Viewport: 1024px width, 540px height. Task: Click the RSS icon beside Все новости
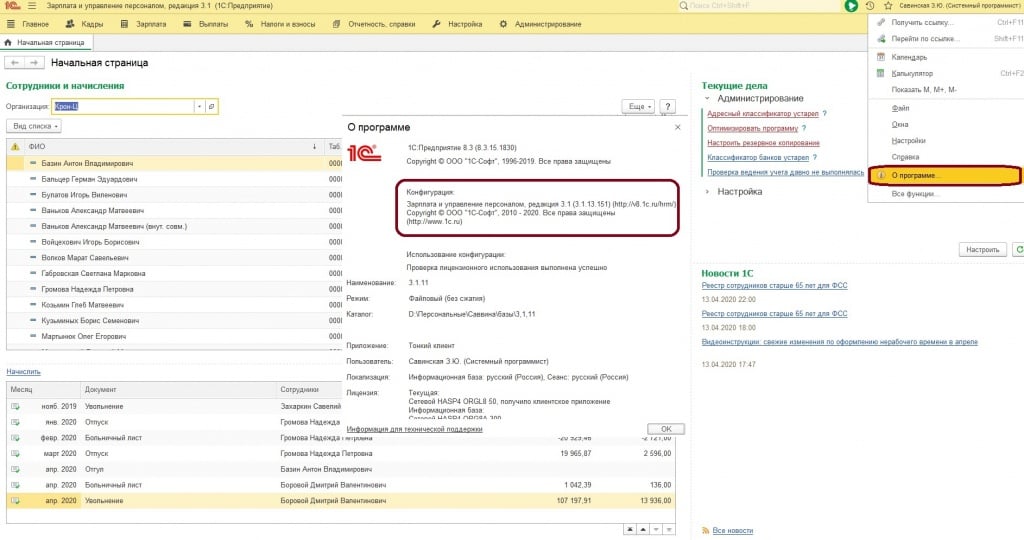[x=706, y=530]
